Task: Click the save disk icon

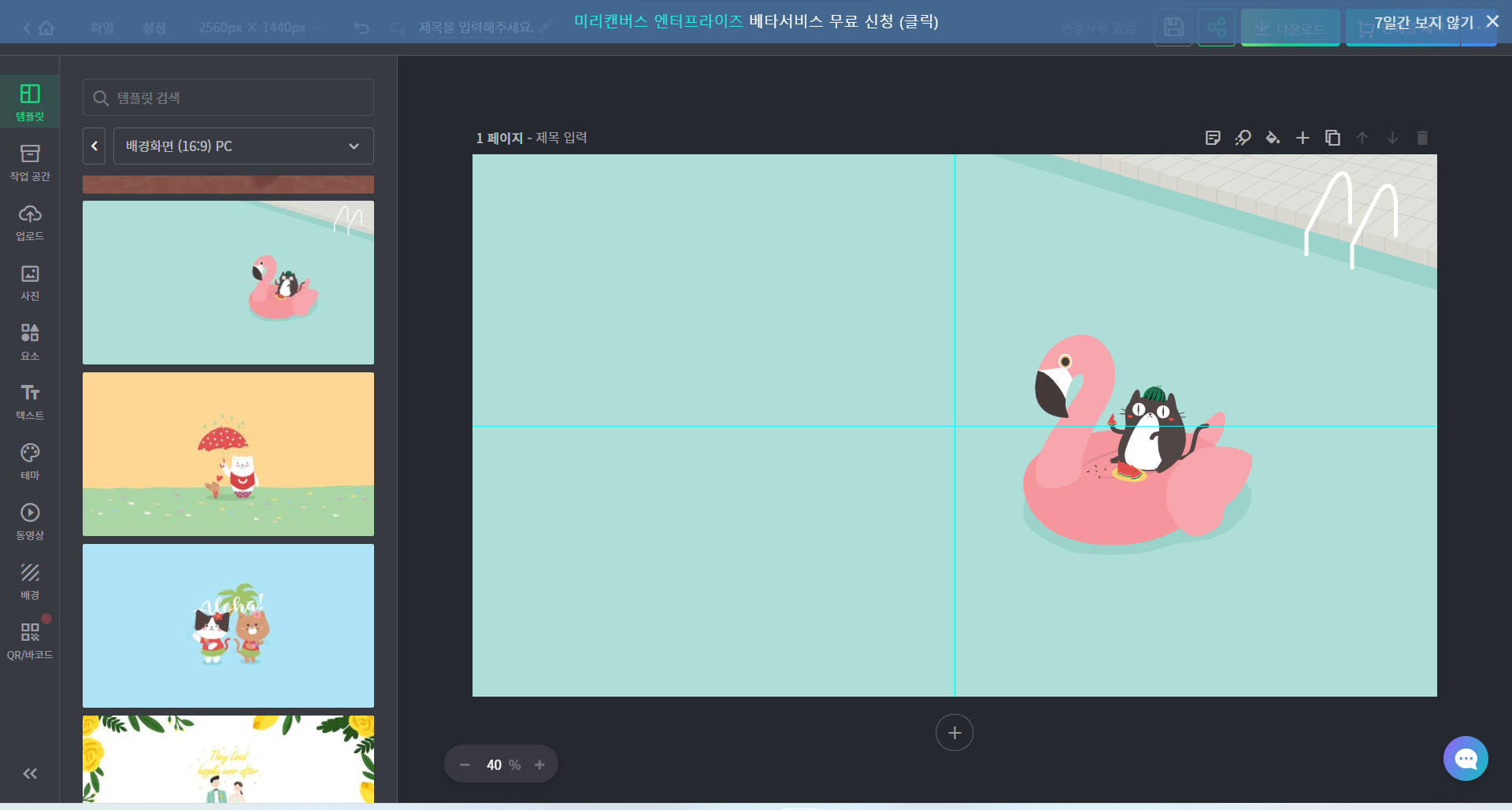Action: point(1173,28)
